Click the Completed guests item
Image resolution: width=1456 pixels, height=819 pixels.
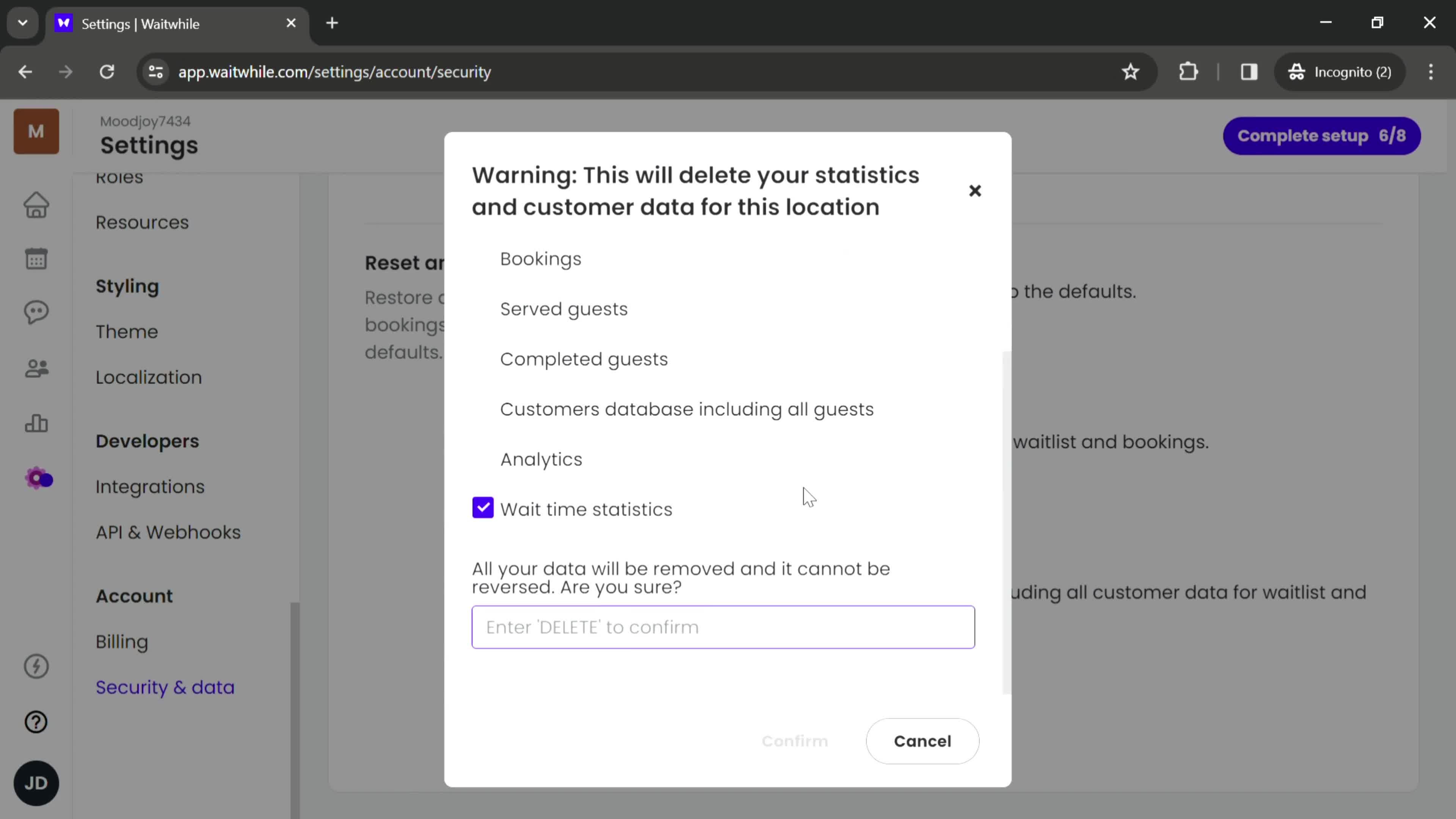coord(584,359)
